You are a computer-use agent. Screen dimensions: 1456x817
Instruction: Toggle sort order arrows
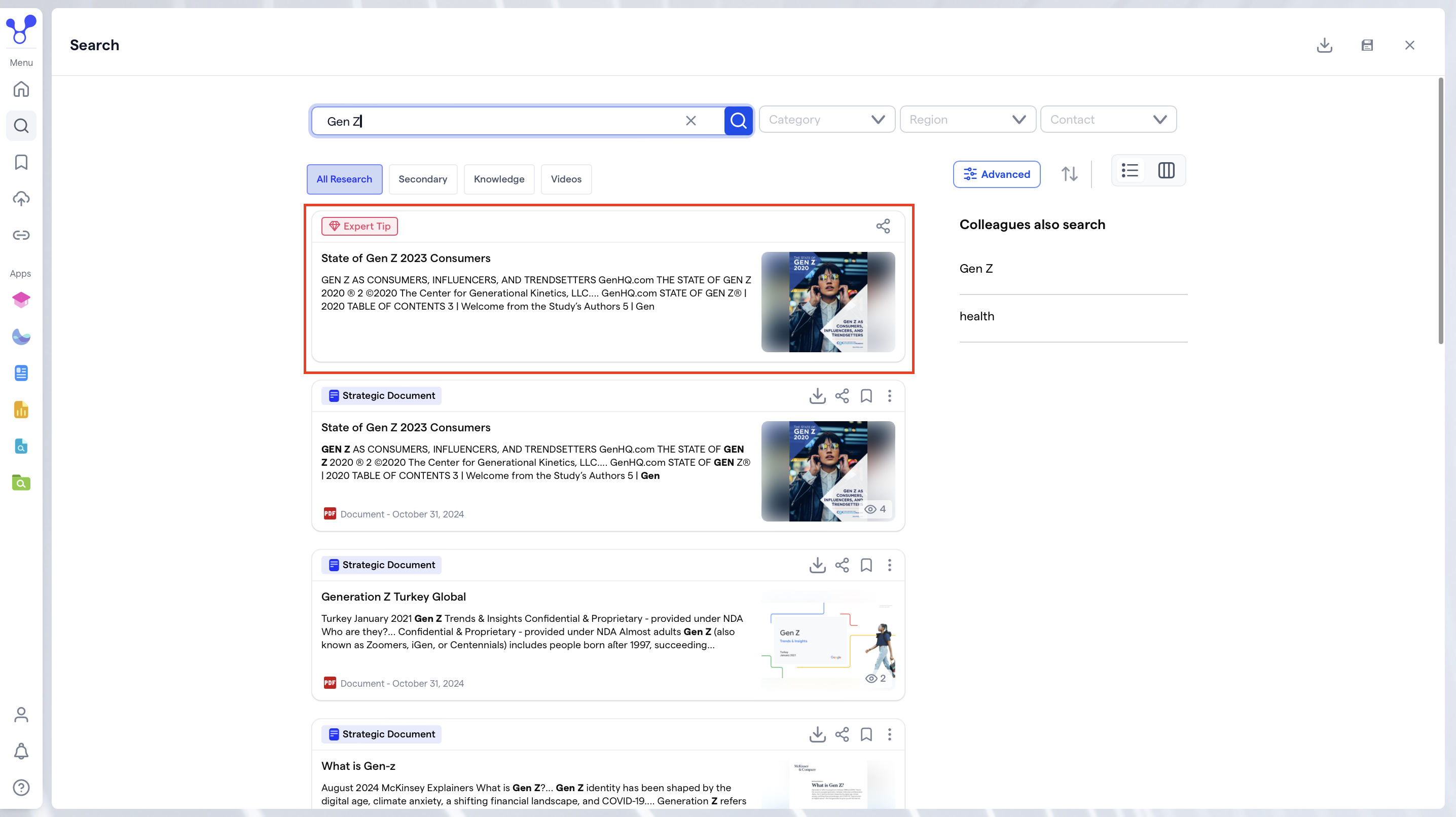point(1069,174)
